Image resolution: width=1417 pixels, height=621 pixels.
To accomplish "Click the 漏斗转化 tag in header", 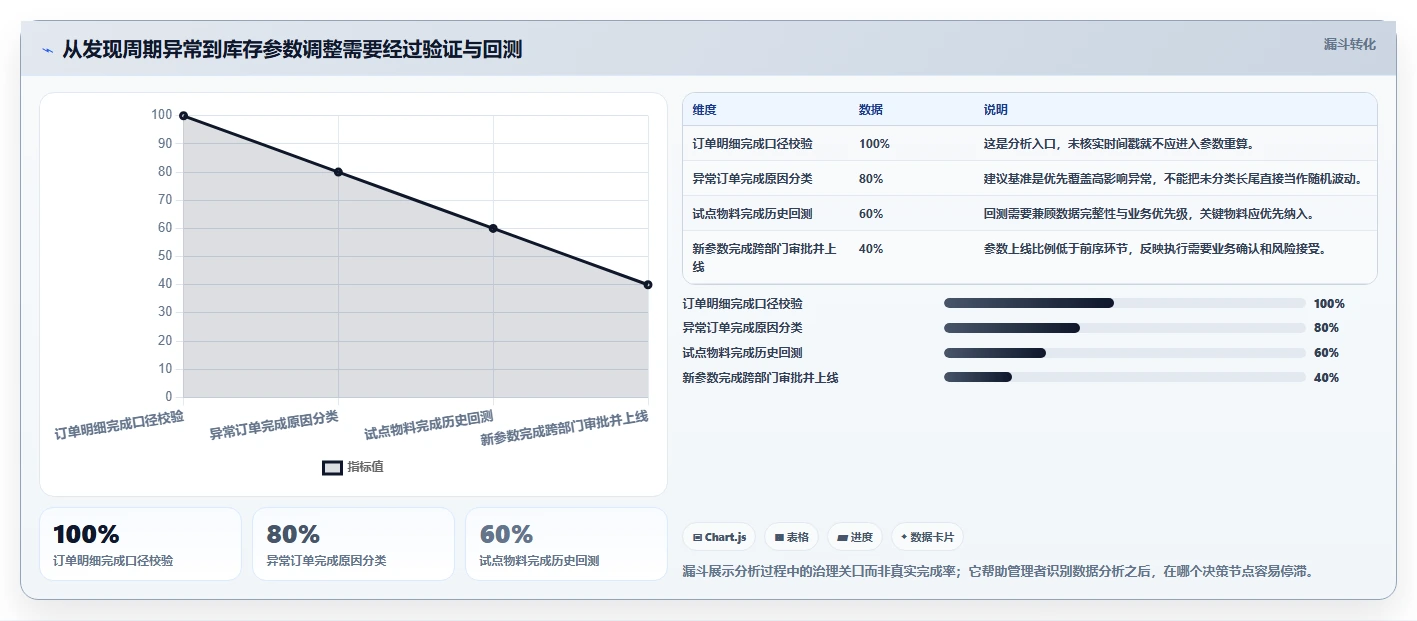I will (x=1350, y=44).
